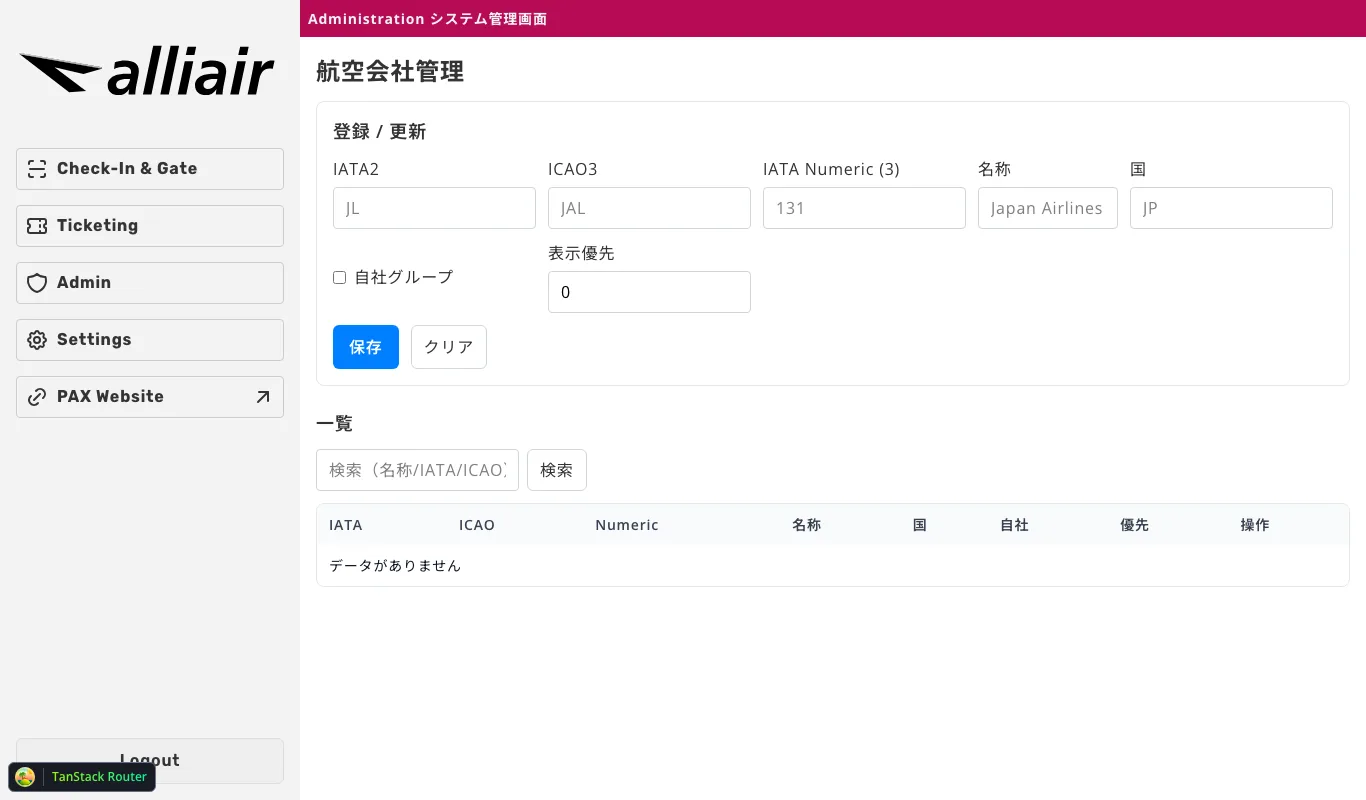Click the PAX Website link icon
This screenshot has width=1366, height=800.
coord(37,397)
